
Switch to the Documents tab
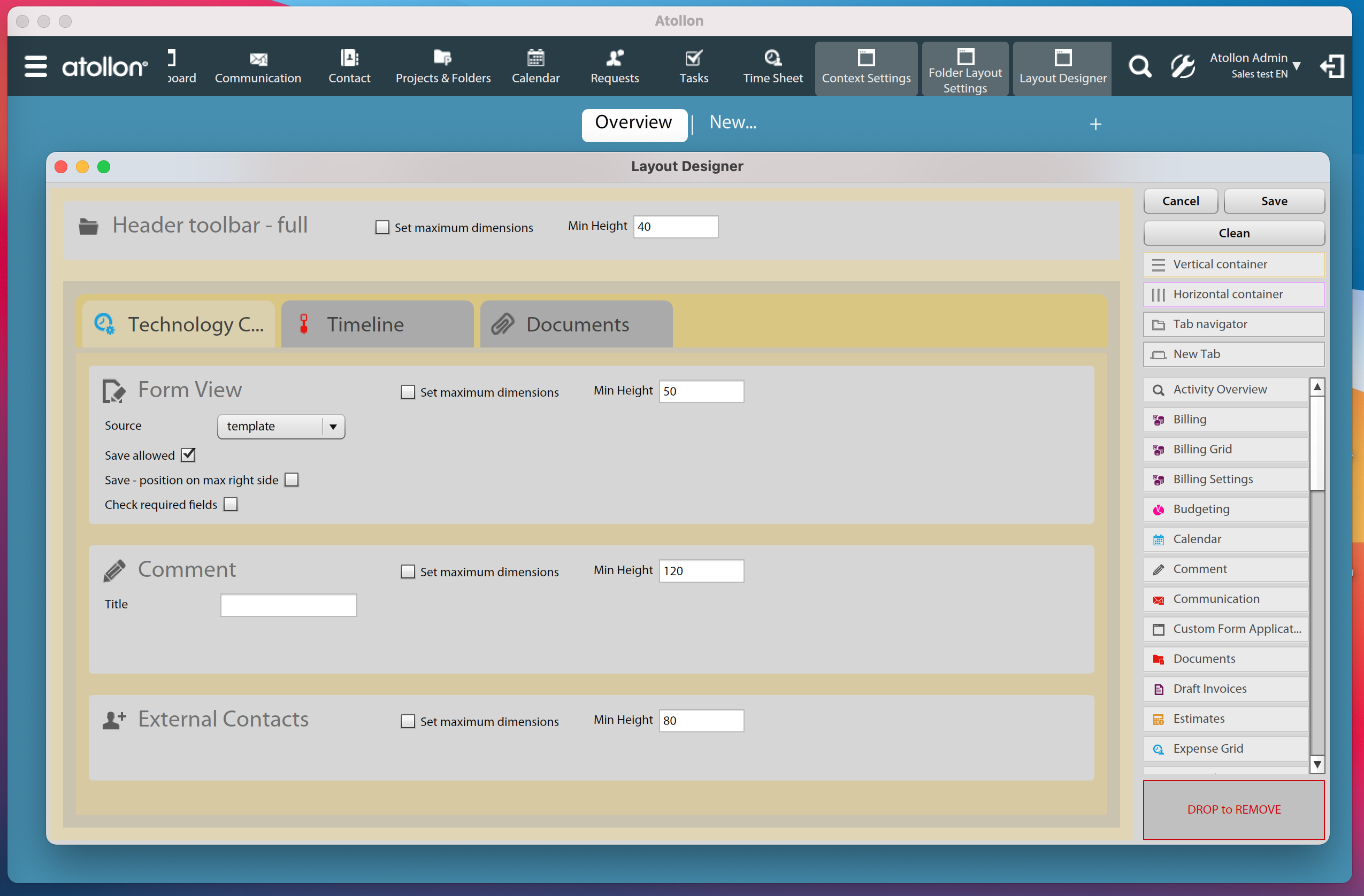point(576,325)
